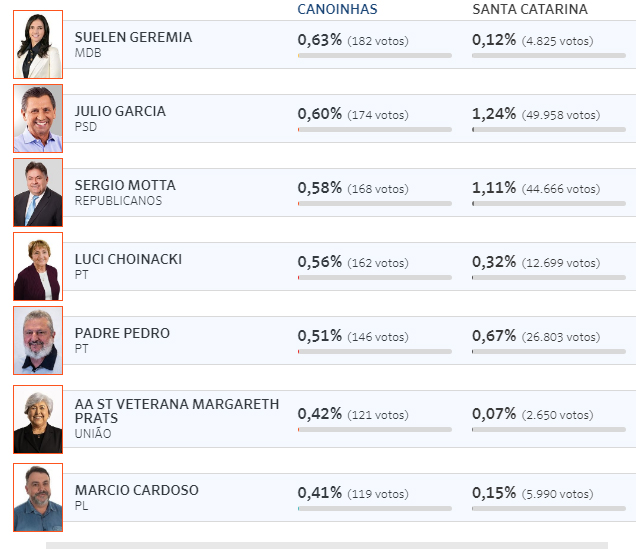Viewport: 636px width, 549px height.
Task: Open Suelen Geremia's candidate photo
Action: (38, 45)
